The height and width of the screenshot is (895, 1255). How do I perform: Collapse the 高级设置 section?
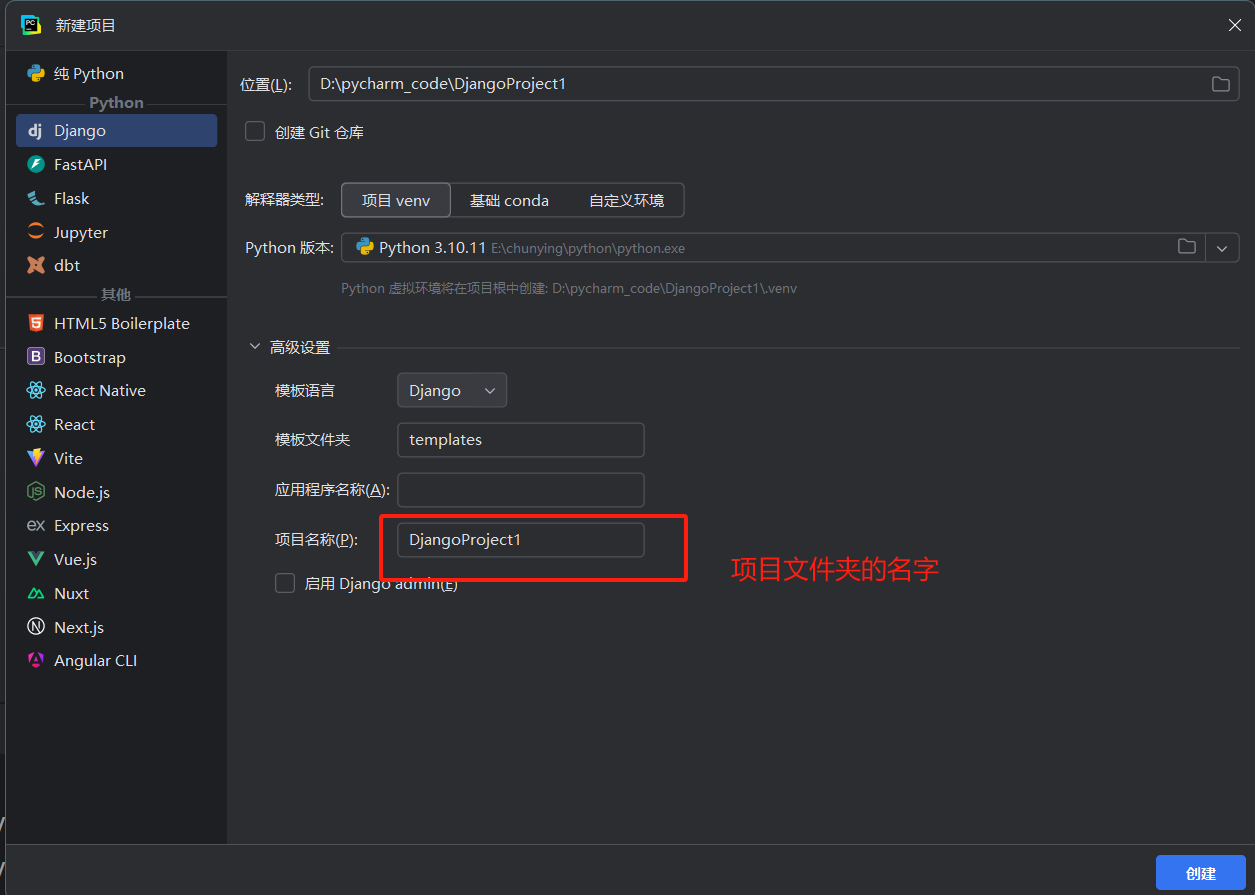(254, 347)
